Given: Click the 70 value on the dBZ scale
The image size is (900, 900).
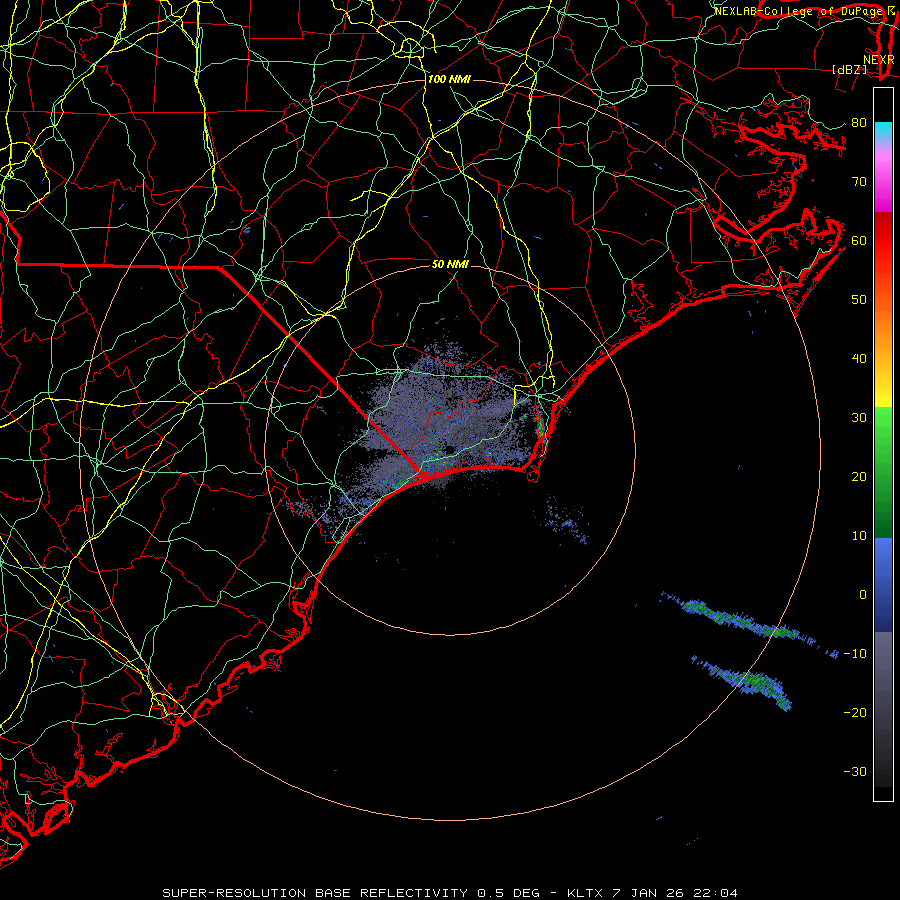Looking at the screenshot, I should click(859, 181).
